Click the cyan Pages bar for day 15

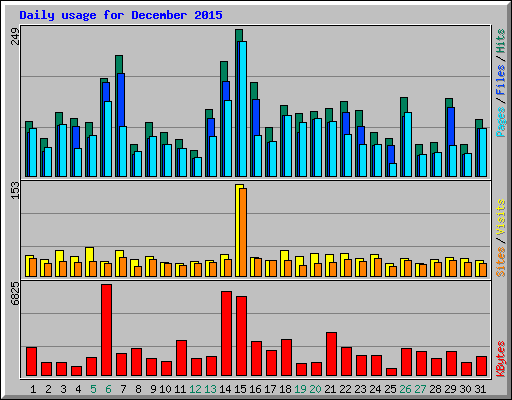[x=243, y=109]
